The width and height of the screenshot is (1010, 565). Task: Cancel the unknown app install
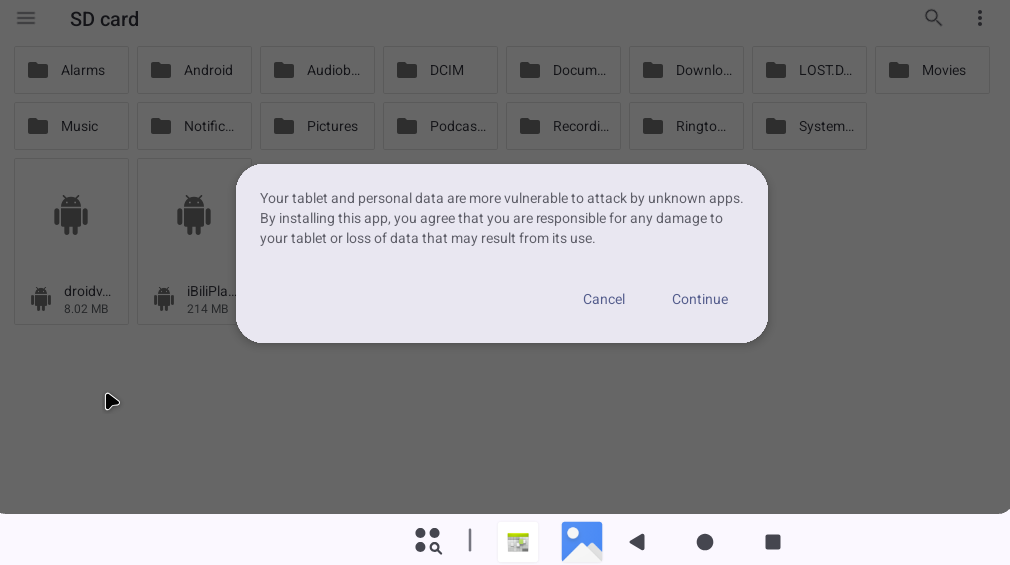(604, 299)
